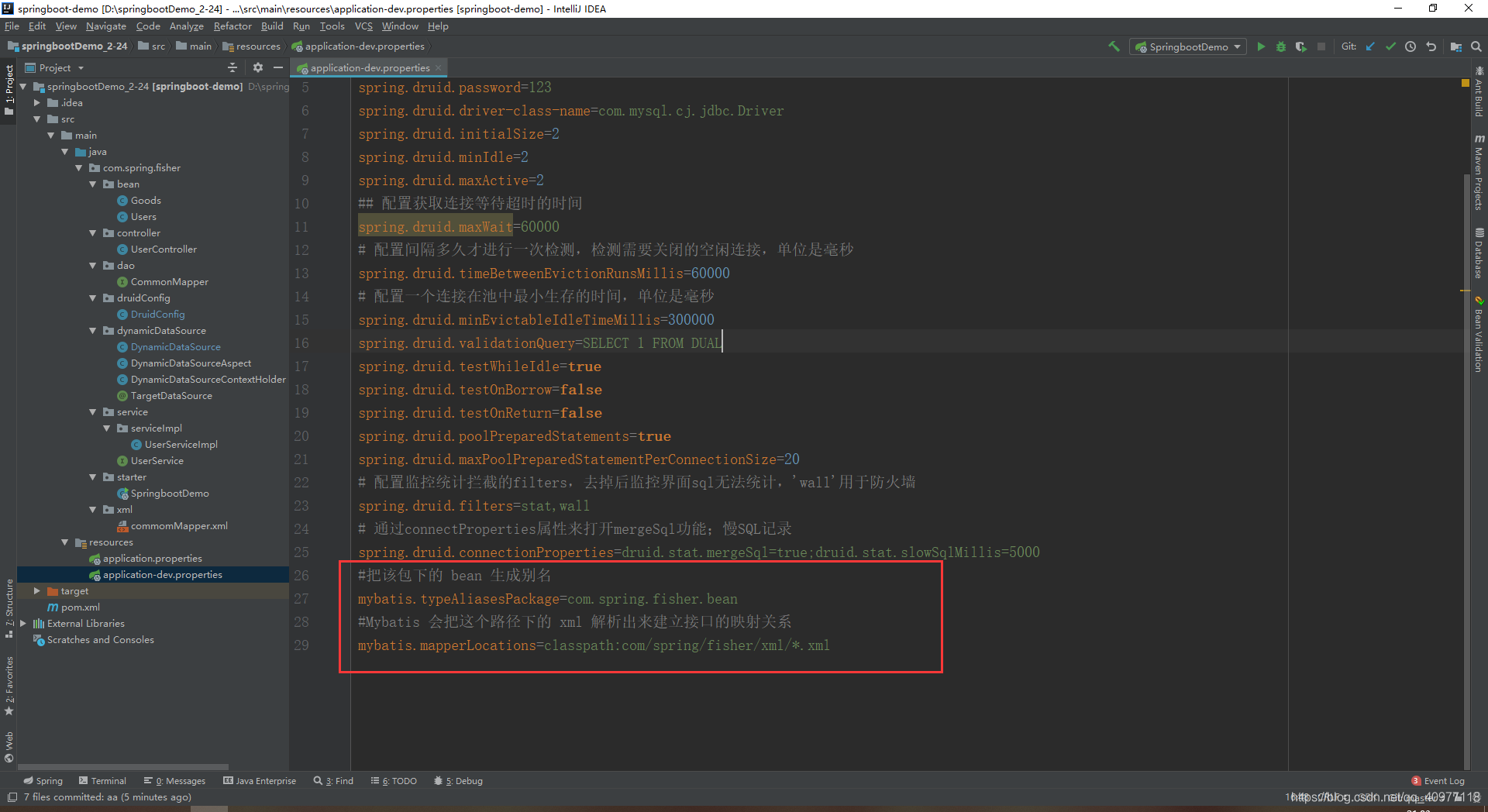Select the DynamicDataSourceAspect class
Screen dimensions: 1488x812
[191, 363]
